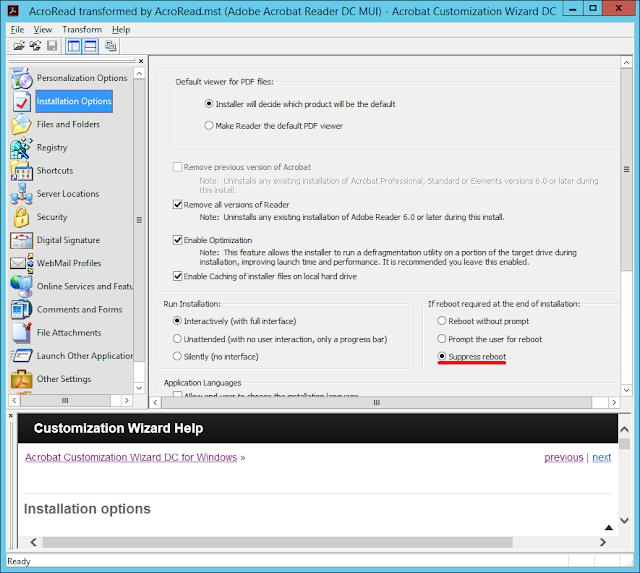Image resolution: width=640 pixels, height=573 pixels.
Task: Open Personalization Options icon in sidebar
Action: (22, 78)
